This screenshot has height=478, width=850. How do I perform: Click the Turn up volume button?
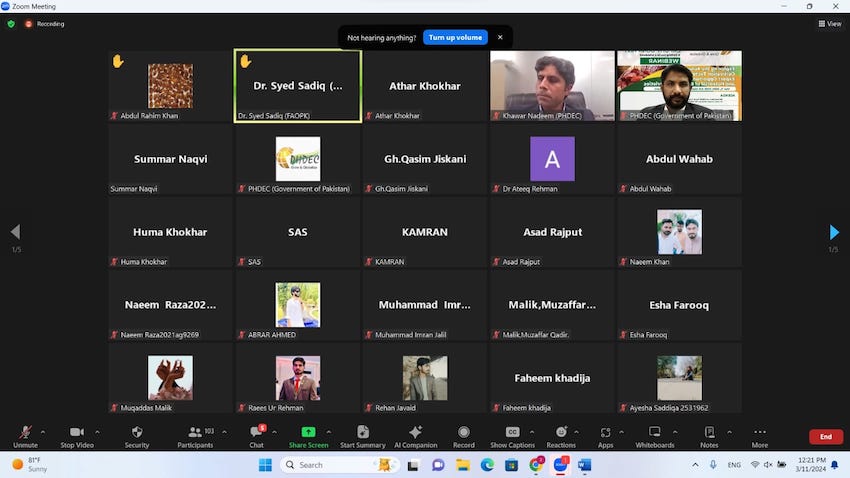click(455, 37)
